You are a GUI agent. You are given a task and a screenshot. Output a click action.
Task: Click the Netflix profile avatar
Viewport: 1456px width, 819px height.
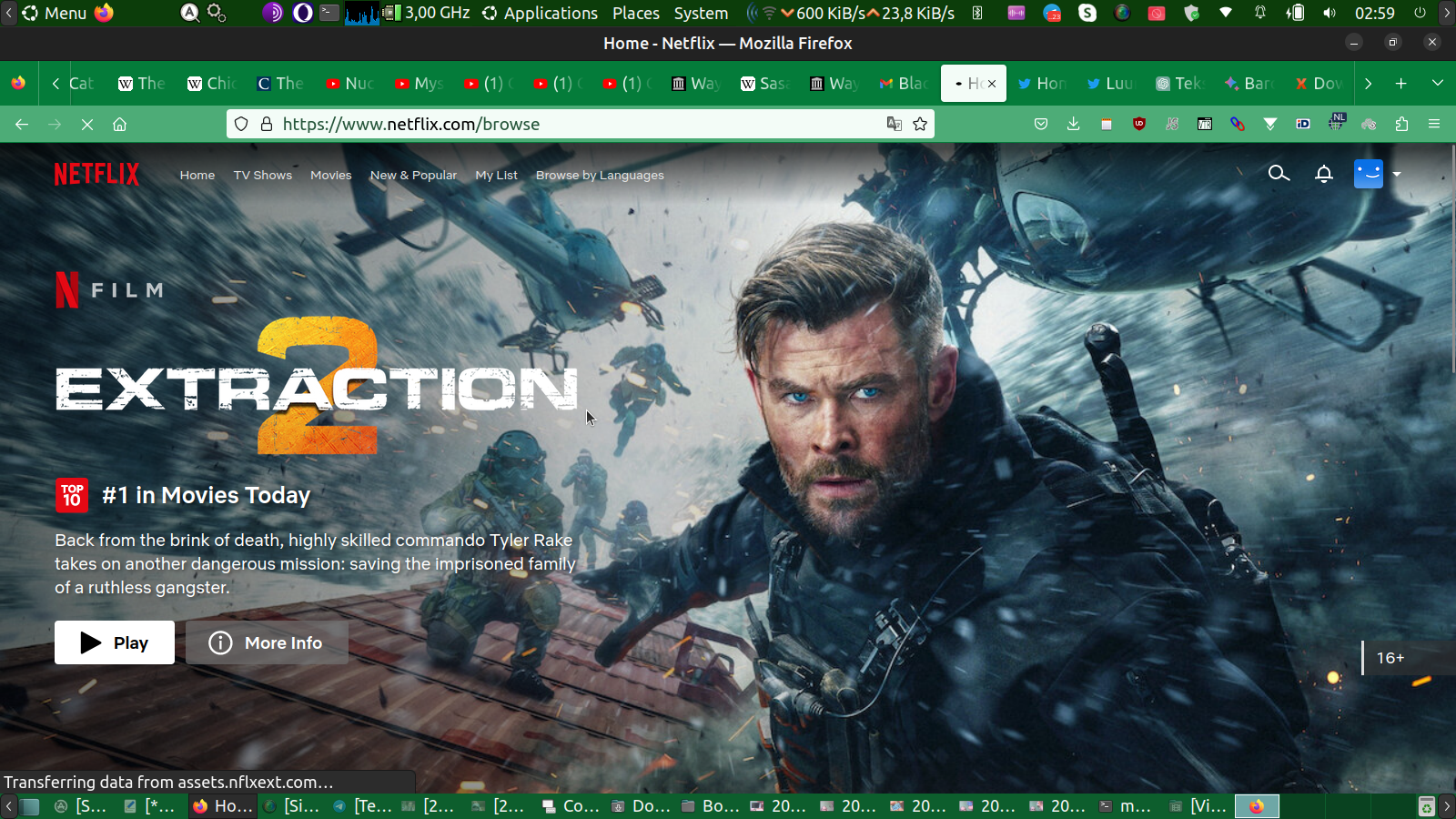[1368, 173]
